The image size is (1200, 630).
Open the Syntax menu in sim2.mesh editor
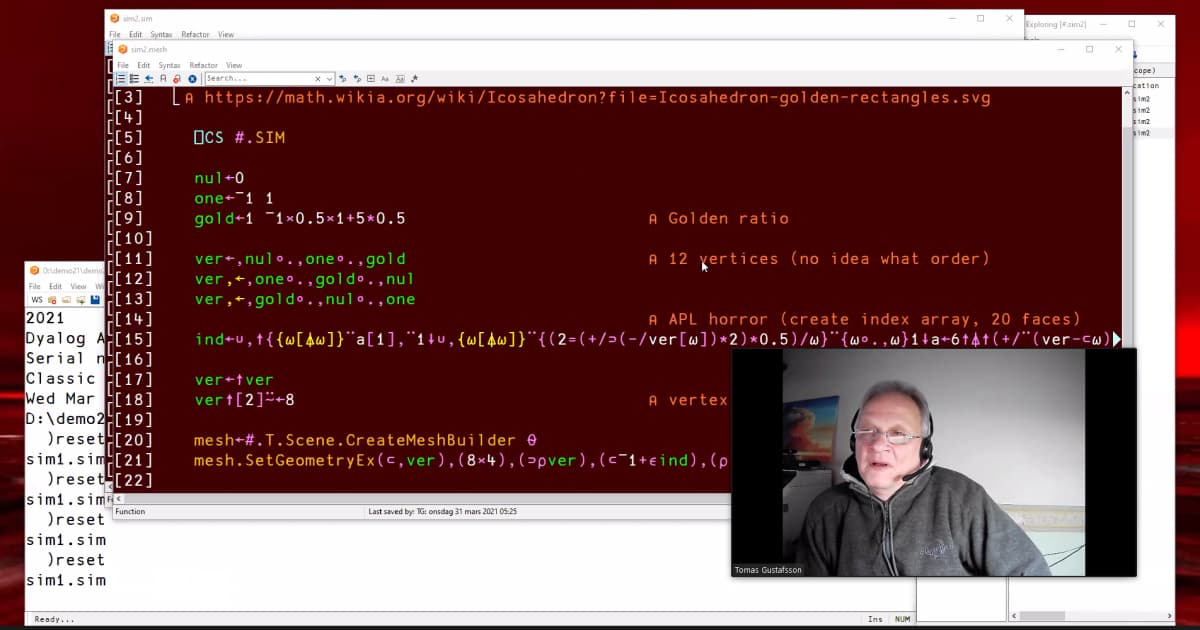[169, 65]
